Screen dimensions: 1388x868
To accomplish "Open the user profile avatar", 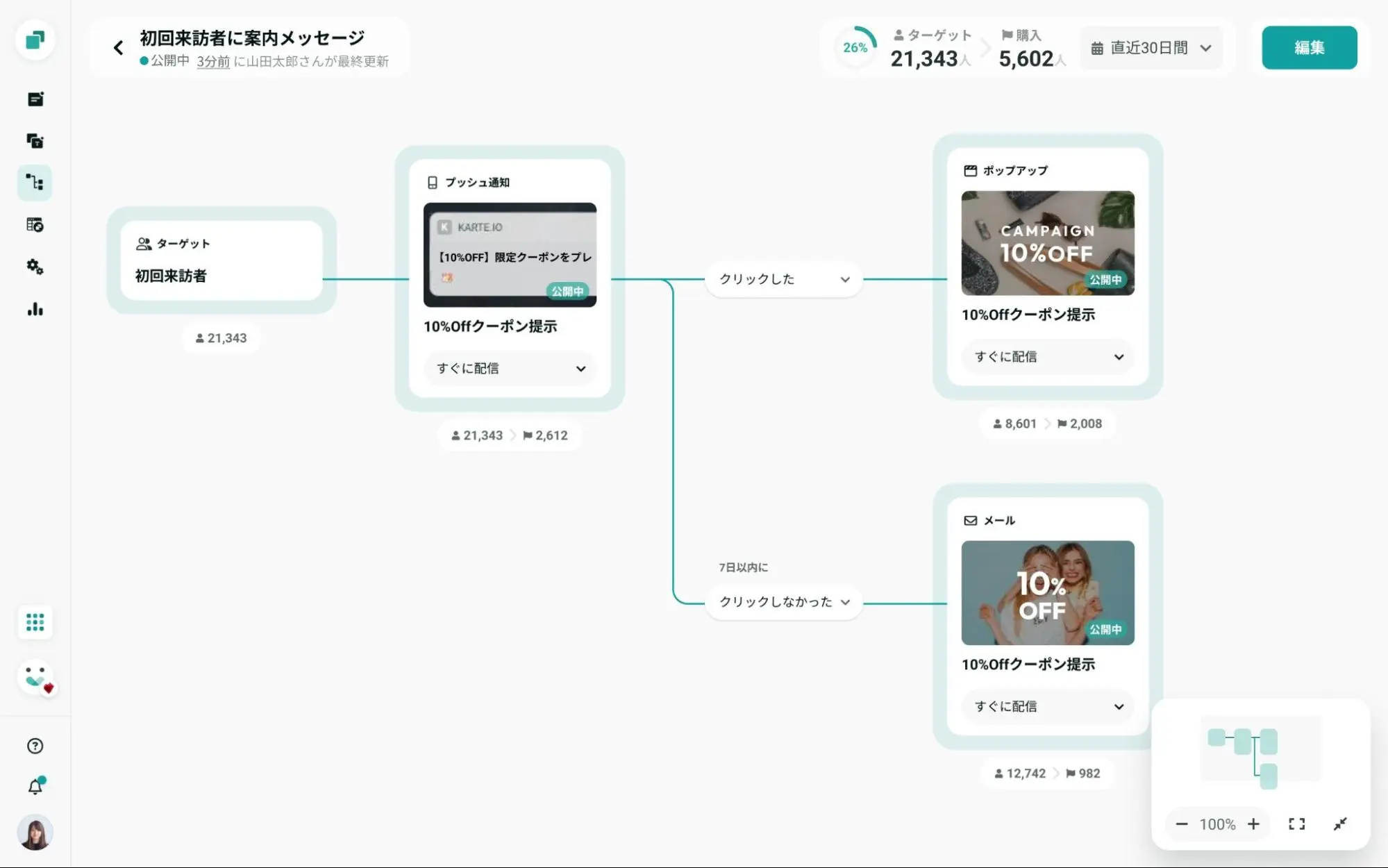I will click(35, 832).
